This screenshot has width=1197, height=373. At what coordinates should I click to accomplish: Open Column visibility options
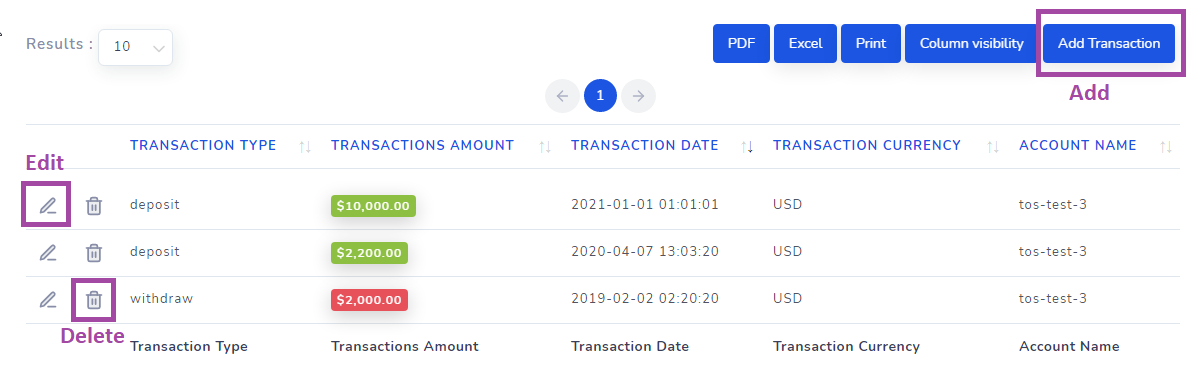click(x=971, y=43)
